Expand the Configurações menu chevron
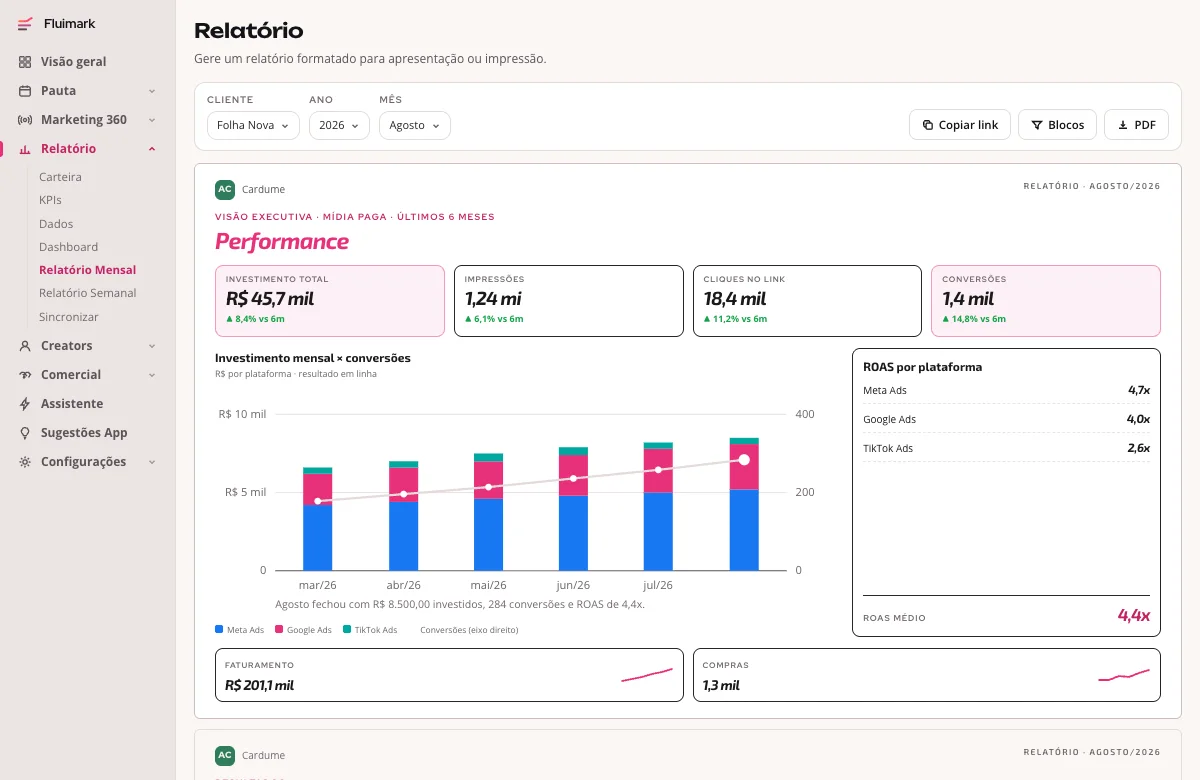Image resolution: width=1200 pixels, height=780 pixels. pos(152,462)
